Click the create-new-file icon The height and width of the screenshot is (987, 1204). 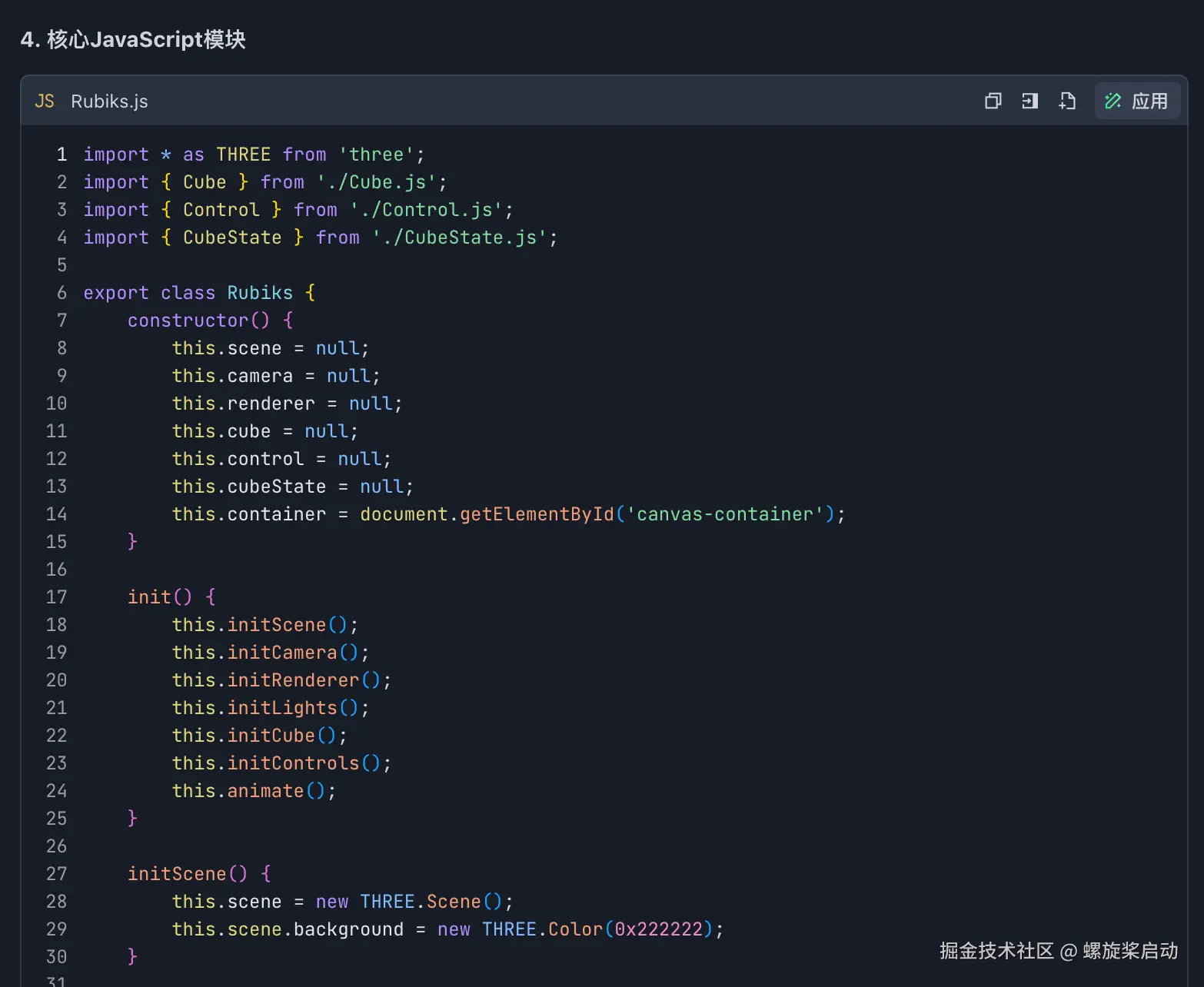(1066, 101)
